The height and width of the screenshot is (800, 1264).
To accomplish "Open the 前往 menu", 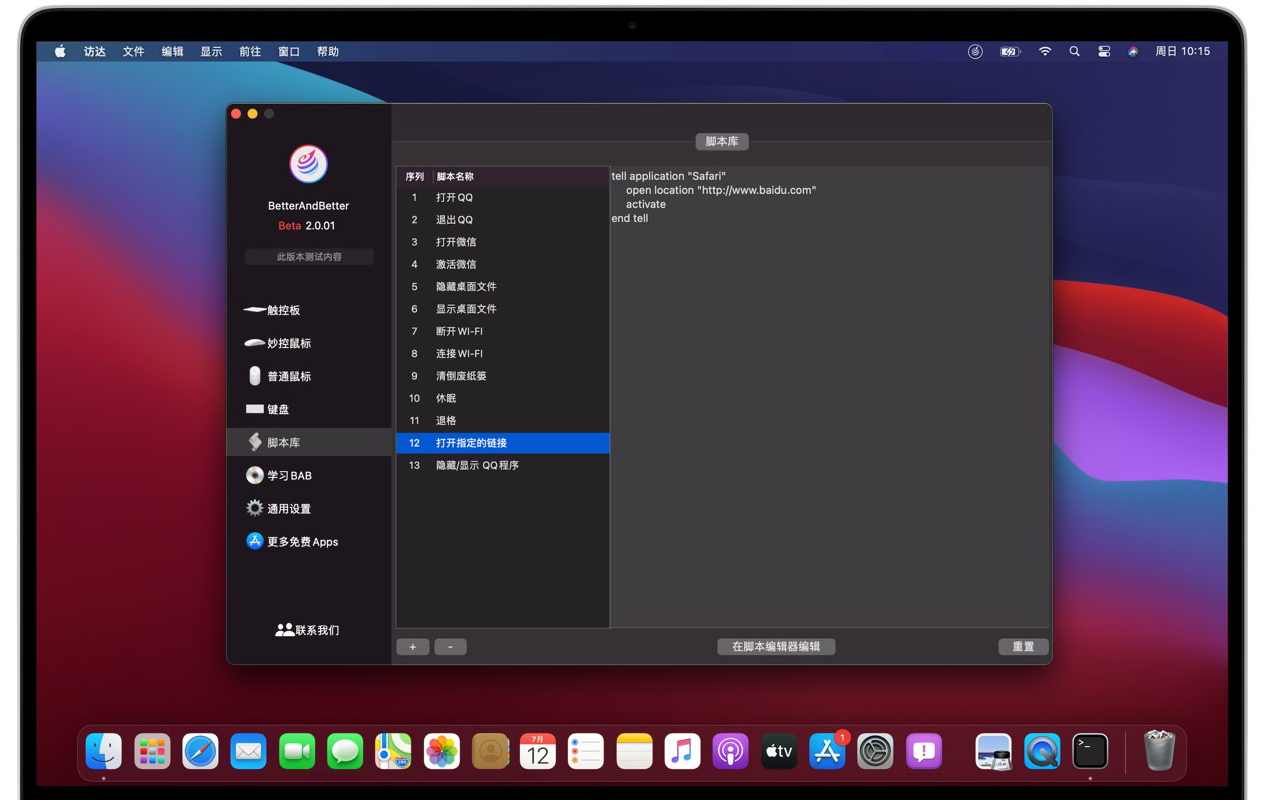I will pos(249,51).
